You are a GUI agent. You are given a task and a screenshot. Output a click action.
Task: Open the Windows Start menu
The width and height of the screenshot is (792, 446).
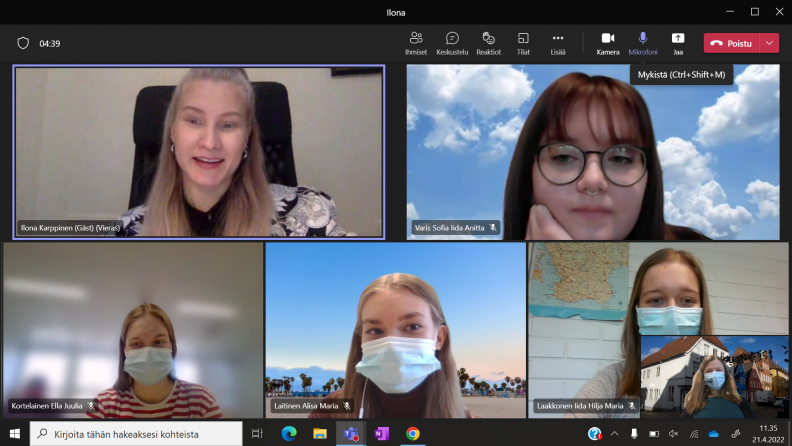click(x=15, y=433)
